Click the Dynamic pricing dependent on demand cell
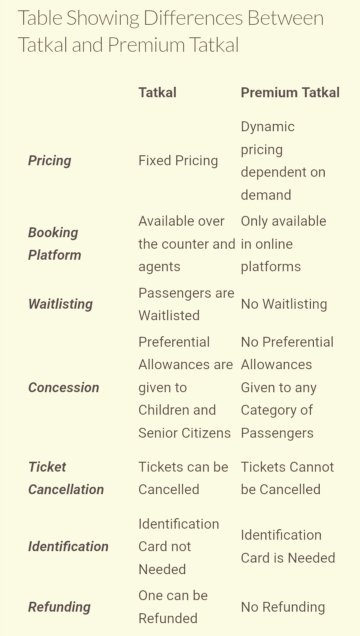360x636 pixels. 283,161
